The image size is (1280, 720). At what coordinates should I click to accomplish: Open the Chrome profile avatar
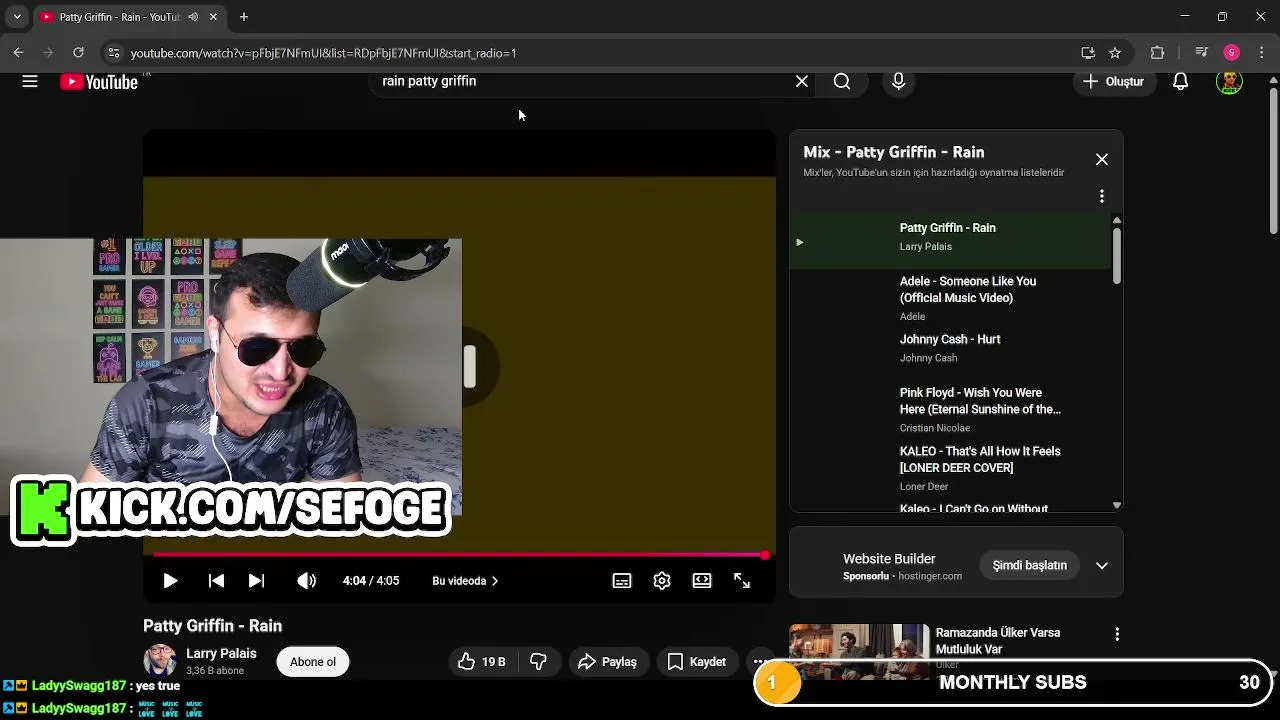coord(1232,53)
